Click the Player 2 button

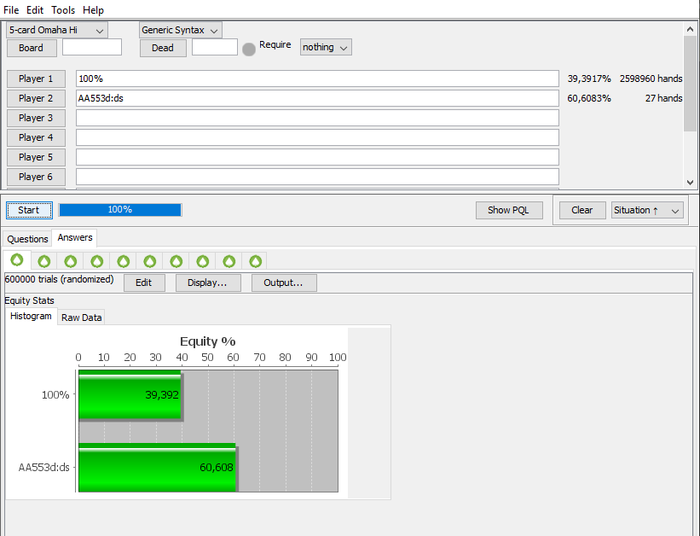click(36, 99)
